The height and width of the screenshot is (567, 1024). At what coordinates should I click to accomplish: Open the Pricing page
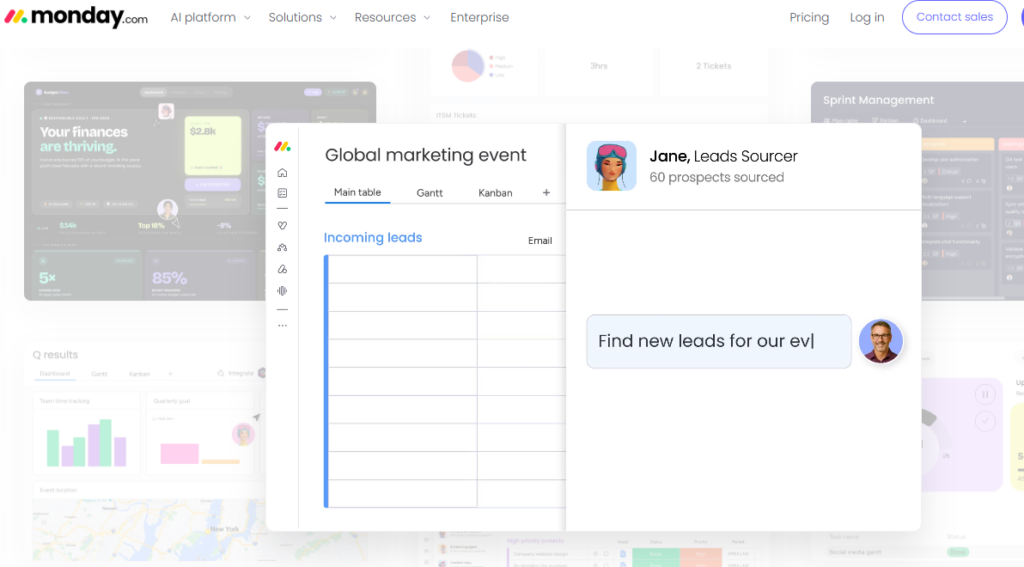coord(809,18)
